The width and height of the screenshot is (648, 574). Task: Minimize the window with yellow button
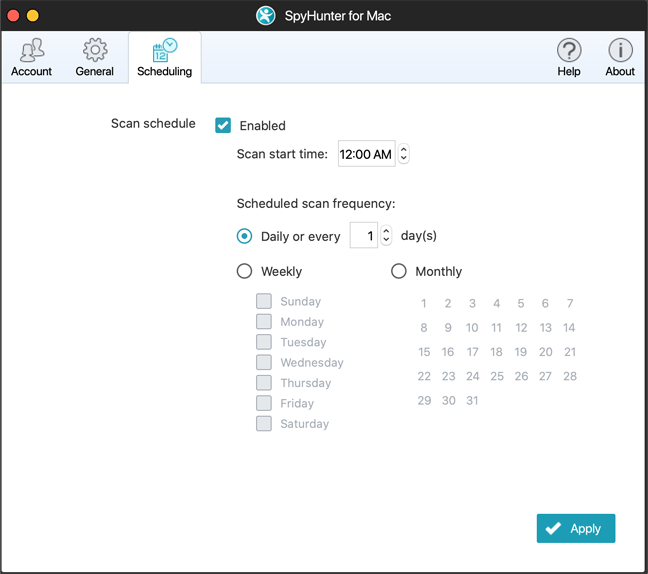[33, 16]
